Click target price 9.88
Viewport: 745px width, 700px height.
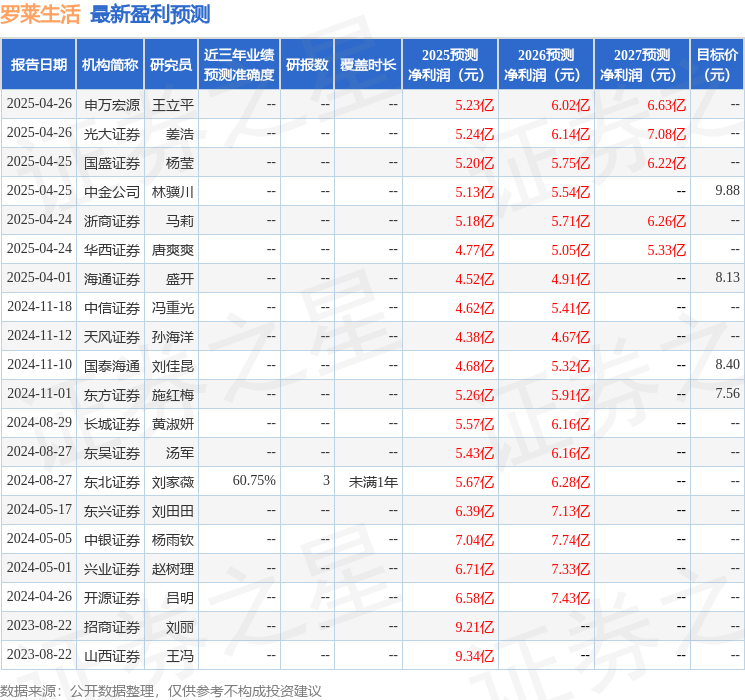click(x=727, y=191)
